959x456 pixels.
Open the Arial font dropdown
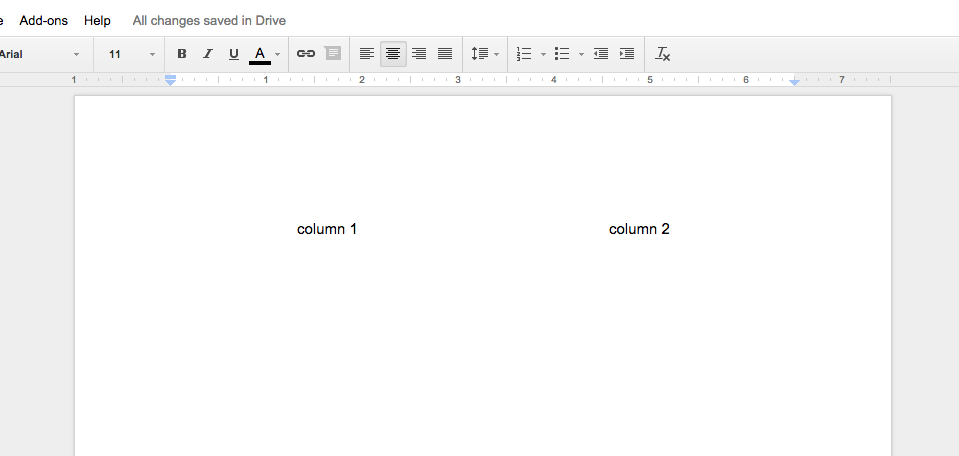tap(40, 54)
